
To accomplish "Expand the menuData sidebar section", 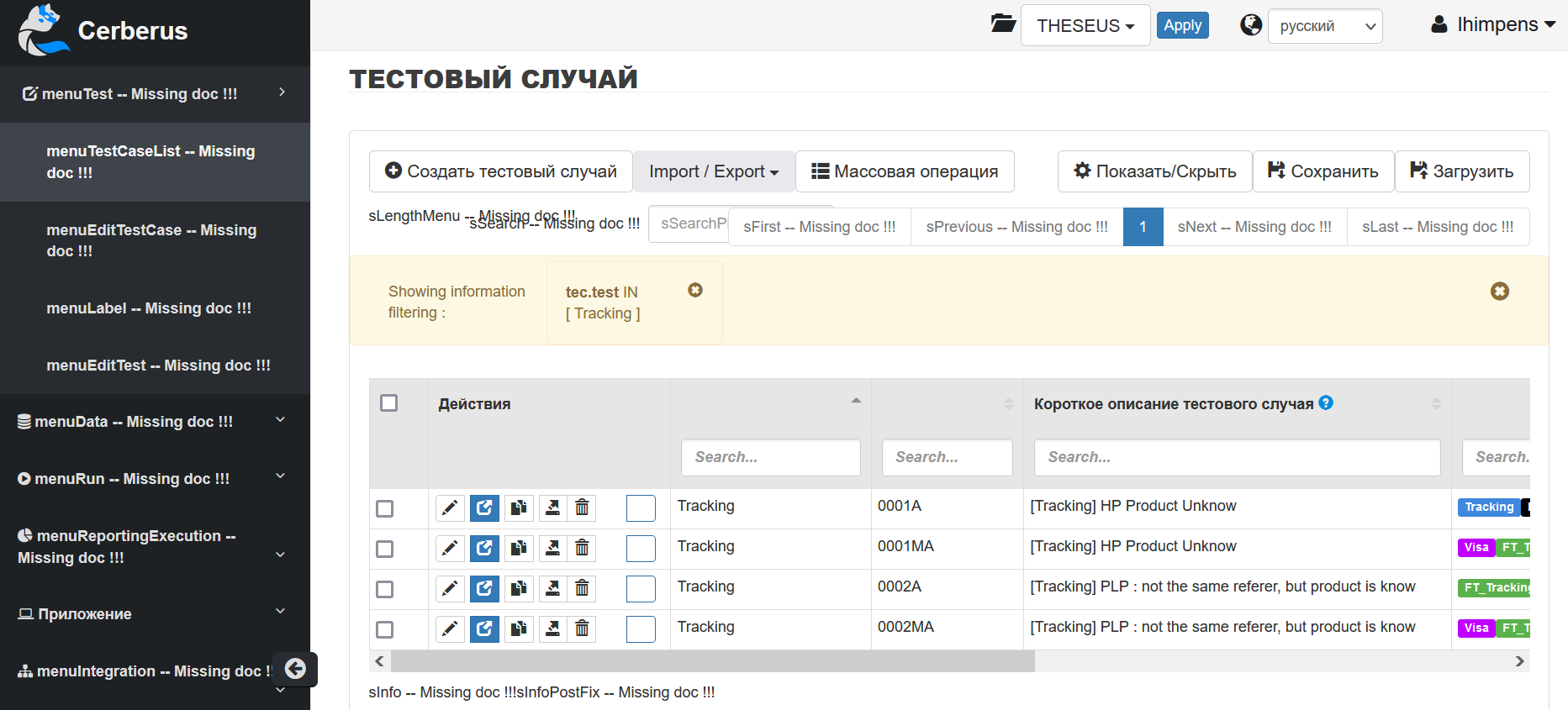I will (155, 422).
